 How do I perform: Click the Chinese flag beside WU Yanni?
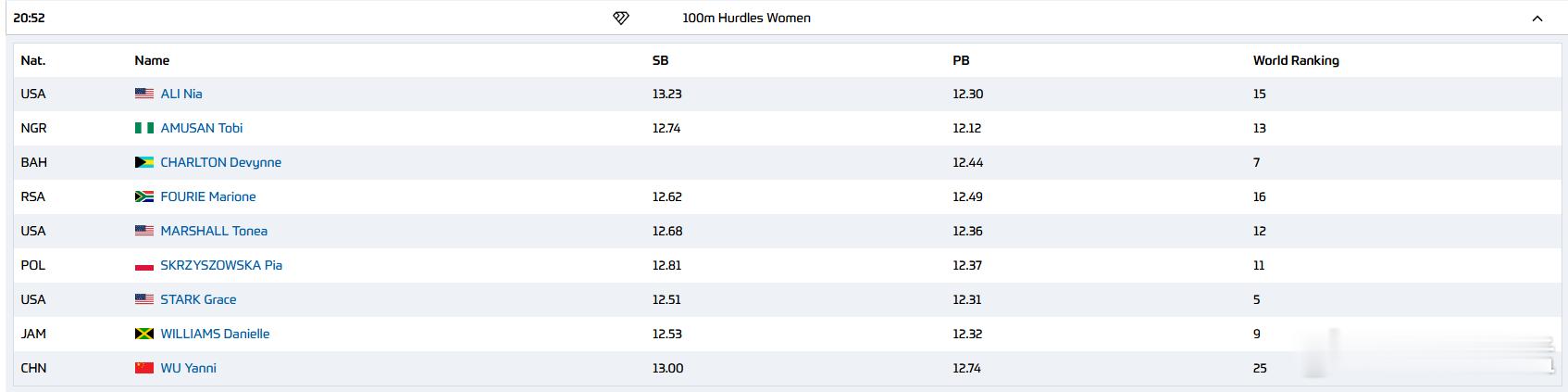point(144,368)
